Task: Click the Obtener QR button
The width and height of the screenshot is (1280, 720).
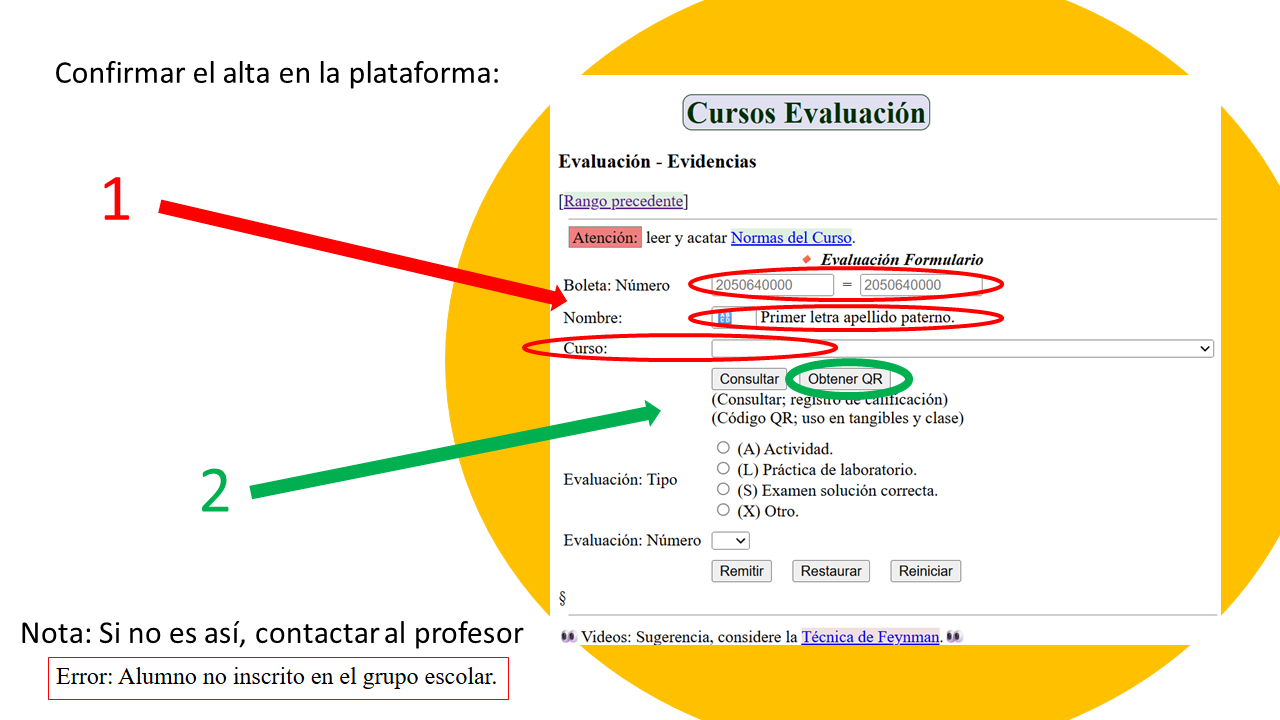Action: [x=845, y=379]
